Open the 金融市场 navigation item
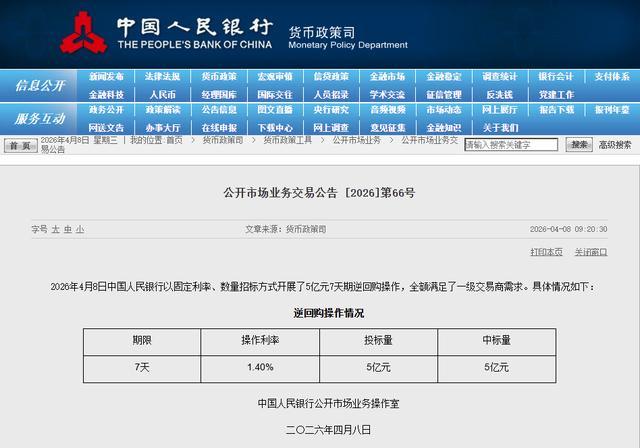 pos(387,77)
